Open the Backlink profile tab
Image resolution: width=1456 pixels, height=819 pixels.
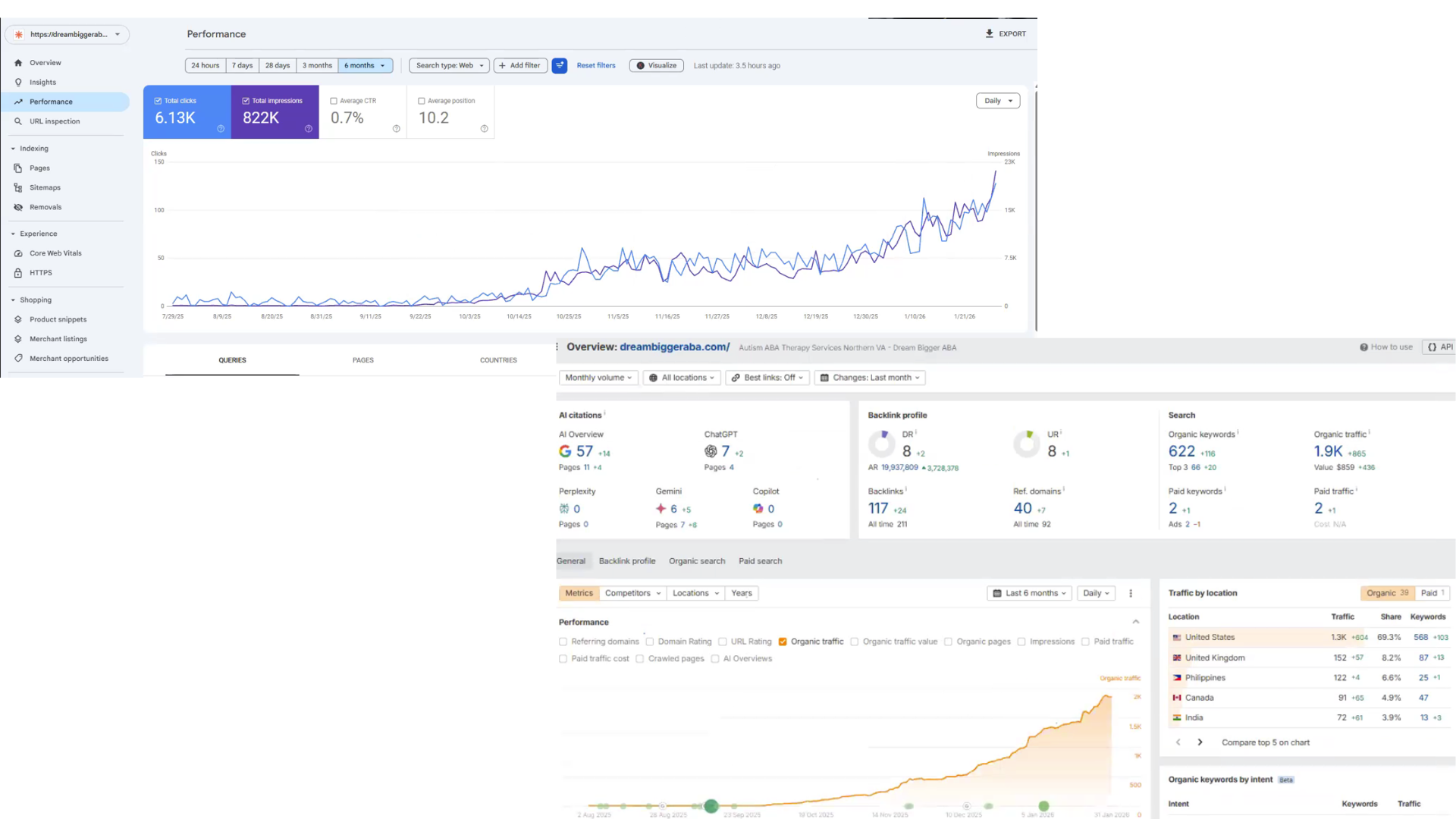coord(626,561)
